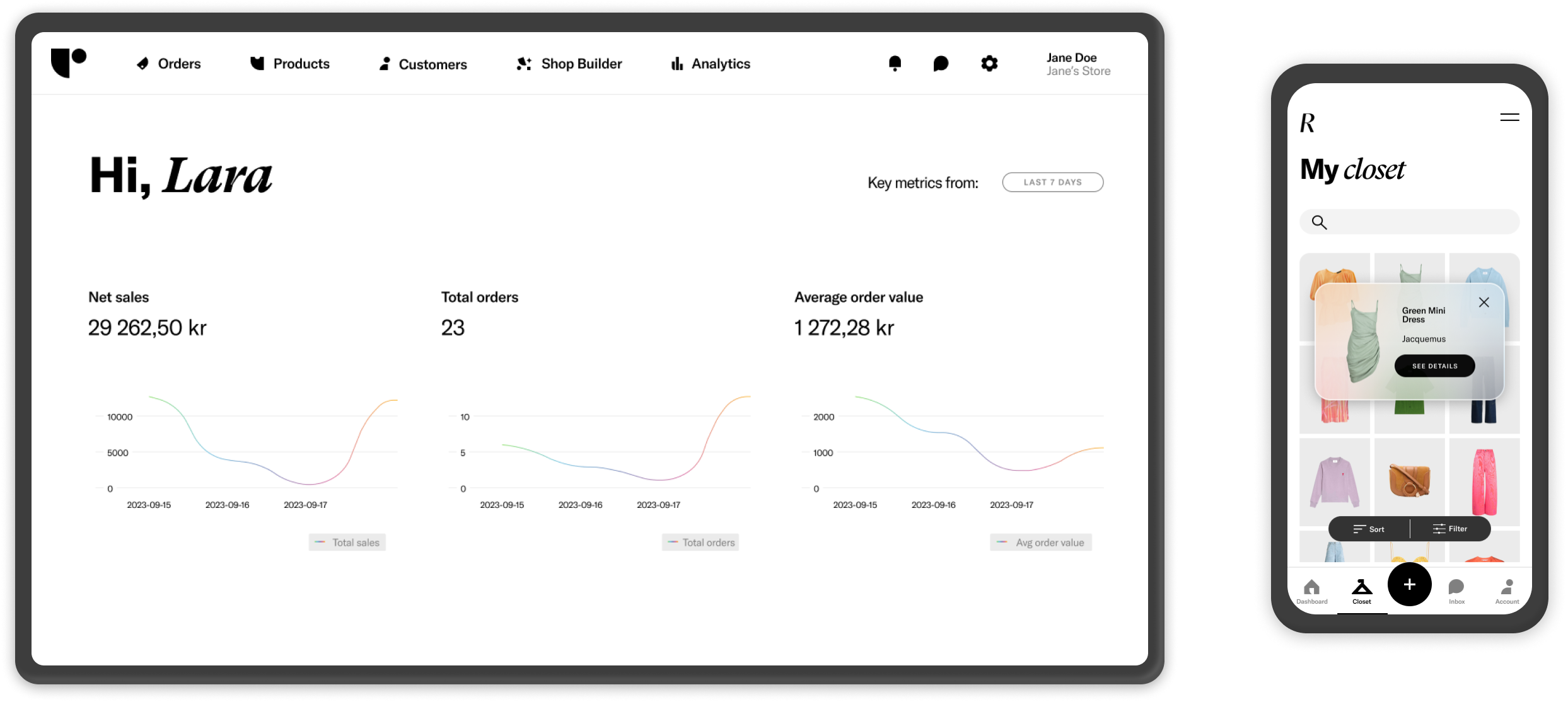Click the Average order value 1 272,28 kr
This screenshot has width=1568, height=702.
click(844, 328)
